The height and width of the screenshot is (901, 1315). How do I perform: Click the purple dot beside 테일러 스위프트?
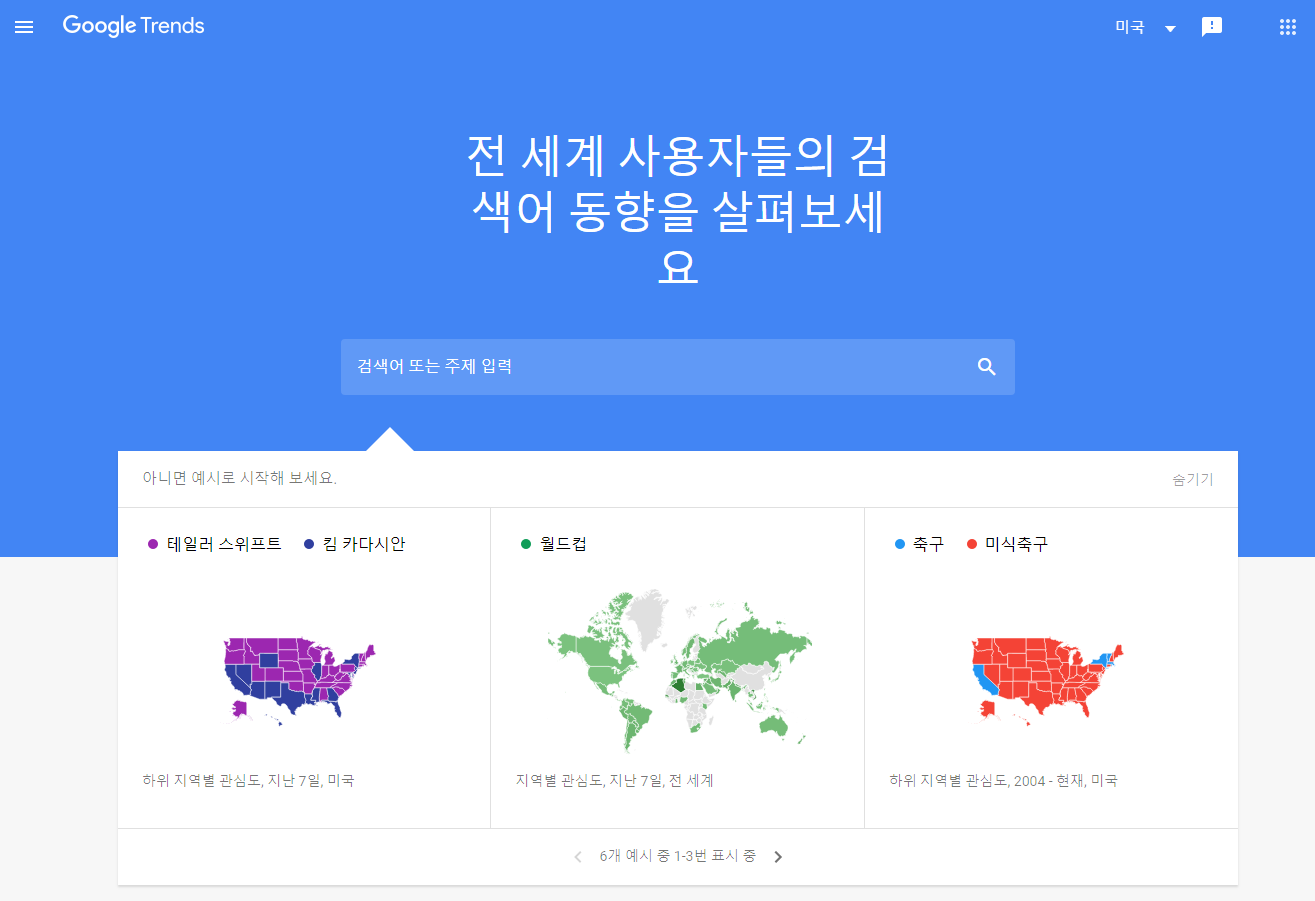tap(153, 544)
